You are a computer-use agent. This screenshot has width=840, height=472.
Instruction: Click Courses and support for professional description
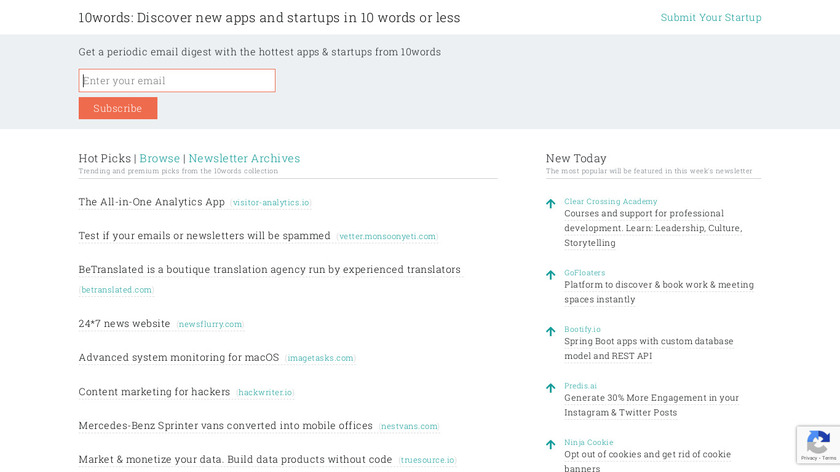[653, 228]
